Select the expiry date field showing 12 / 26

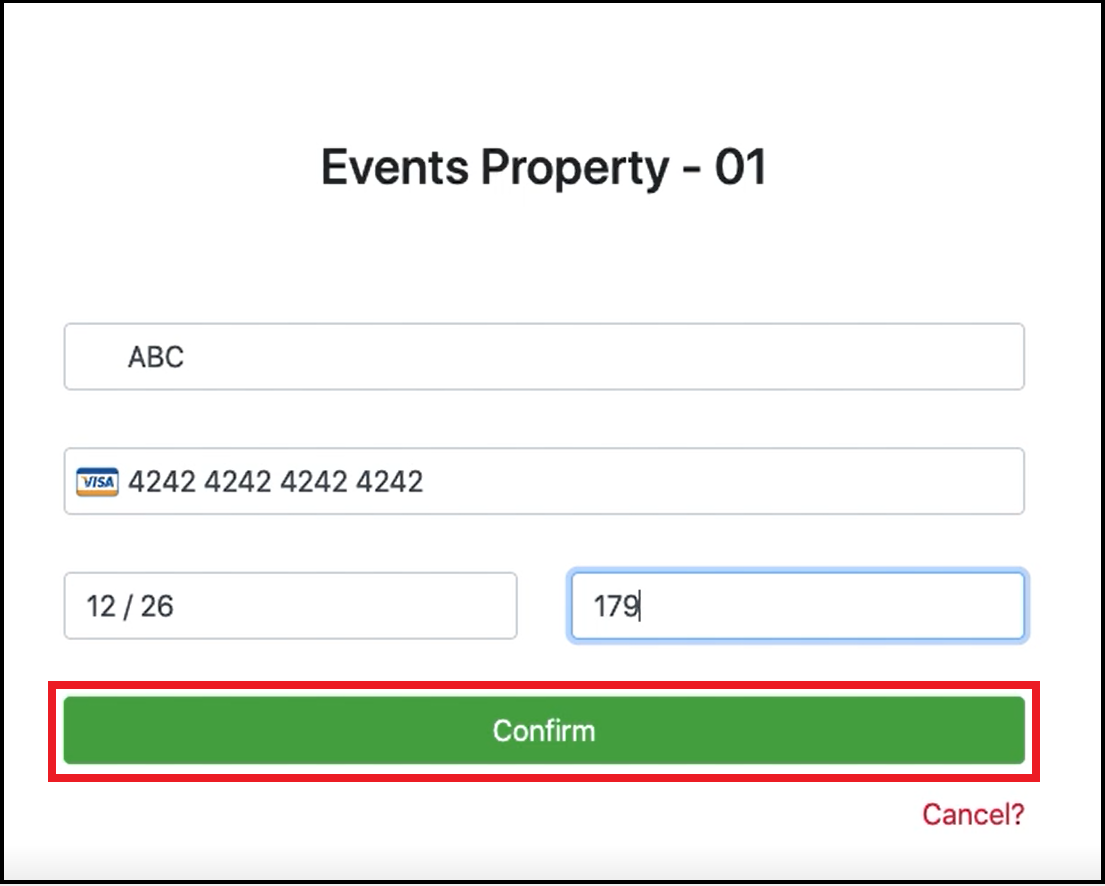click(290, 606)
